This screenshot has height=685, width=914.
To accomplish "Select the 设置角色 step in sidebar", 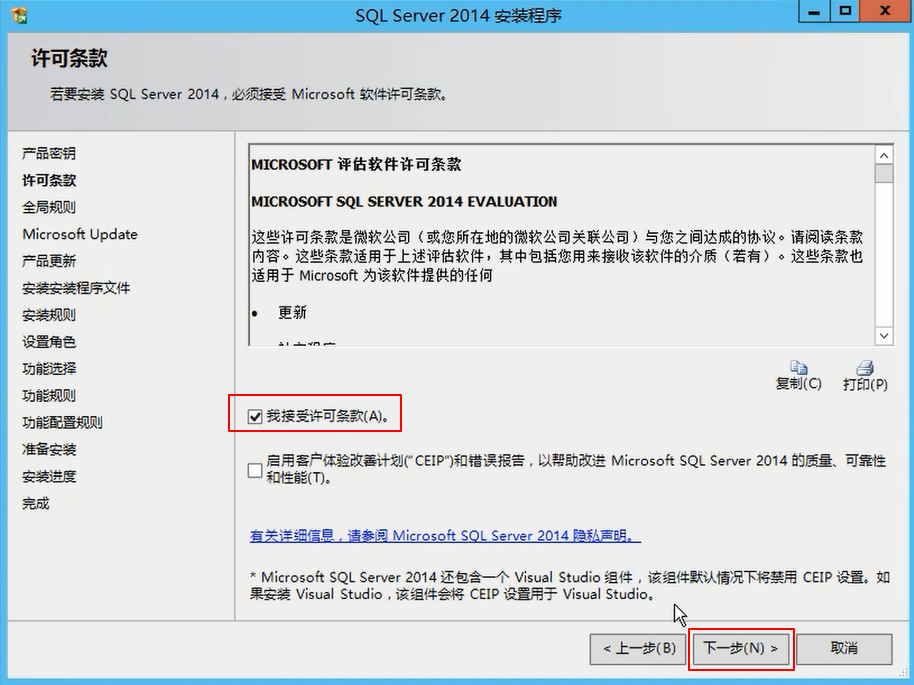I will [x=49, y=342].
